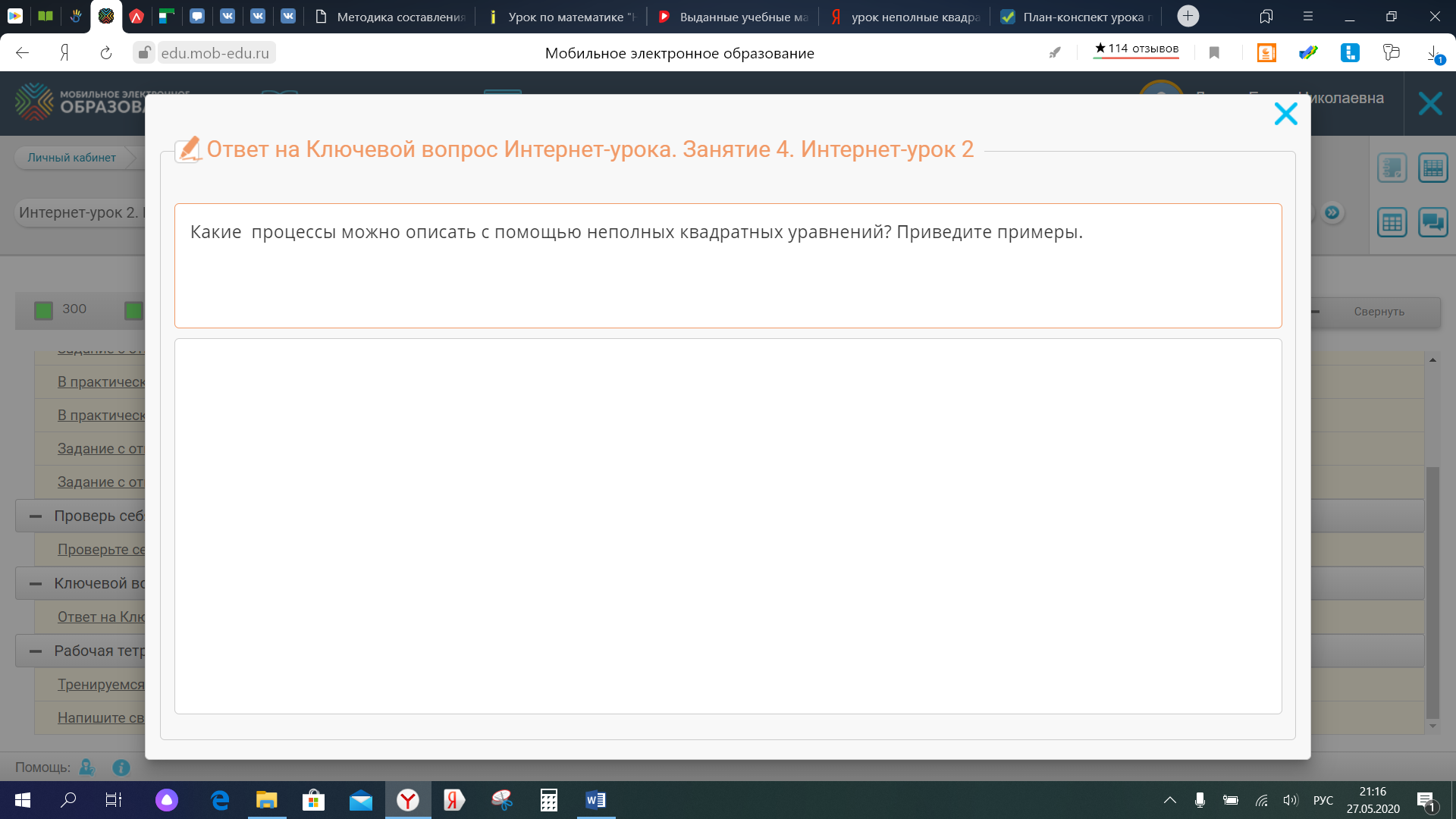Screen dimensions: 1456x819
Task: Click the help info icon
Action: click(121, 767)
